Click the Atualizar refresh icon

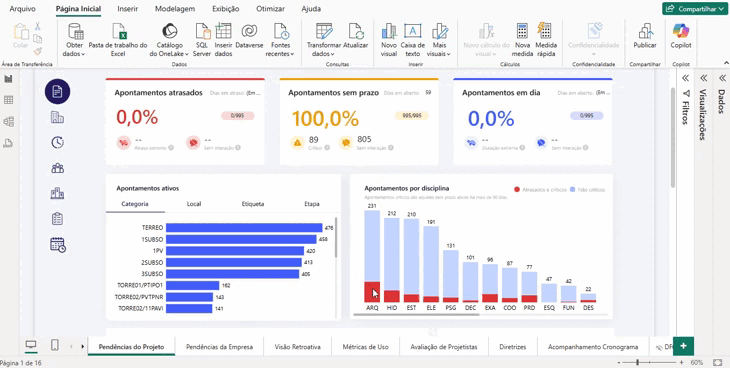[356, 31]
